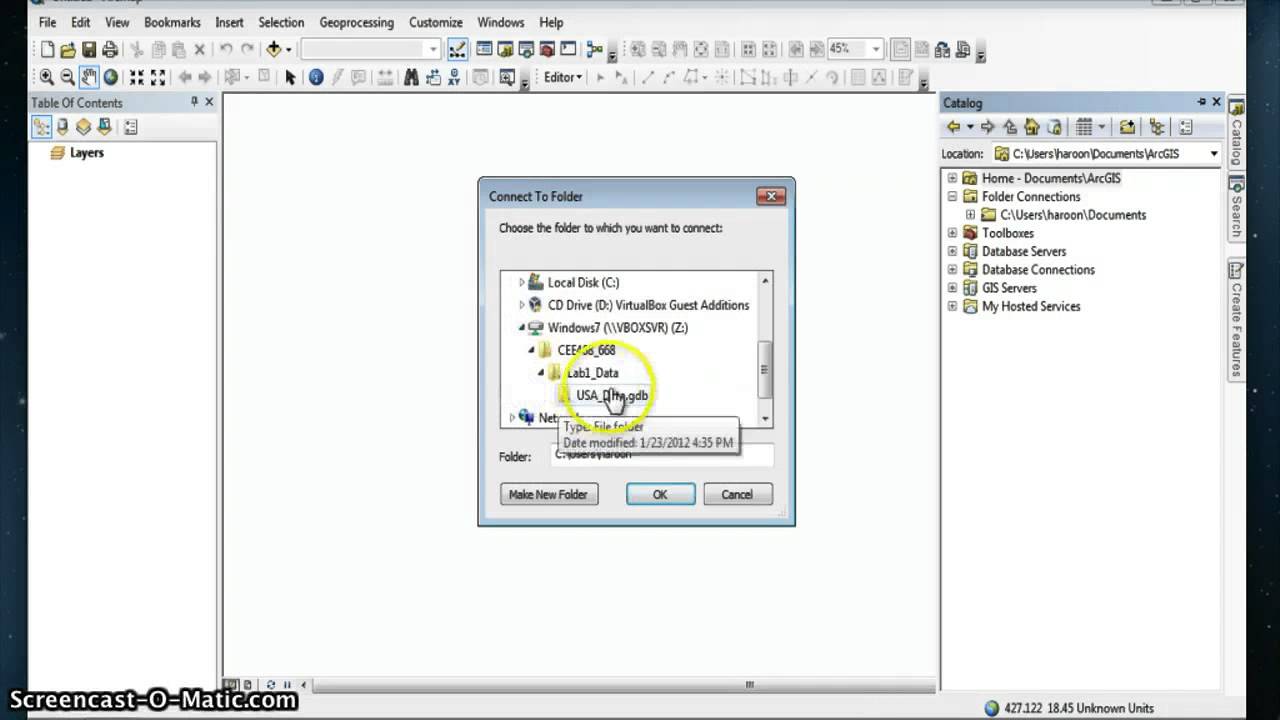
Task: Click the Add Data yellow plus icon
Action: coord(273,49)
